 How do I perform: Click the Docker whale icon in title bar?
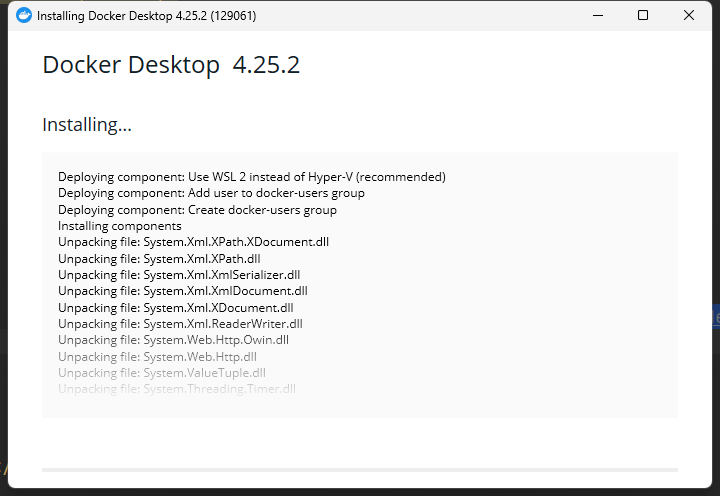click(24, 16)
